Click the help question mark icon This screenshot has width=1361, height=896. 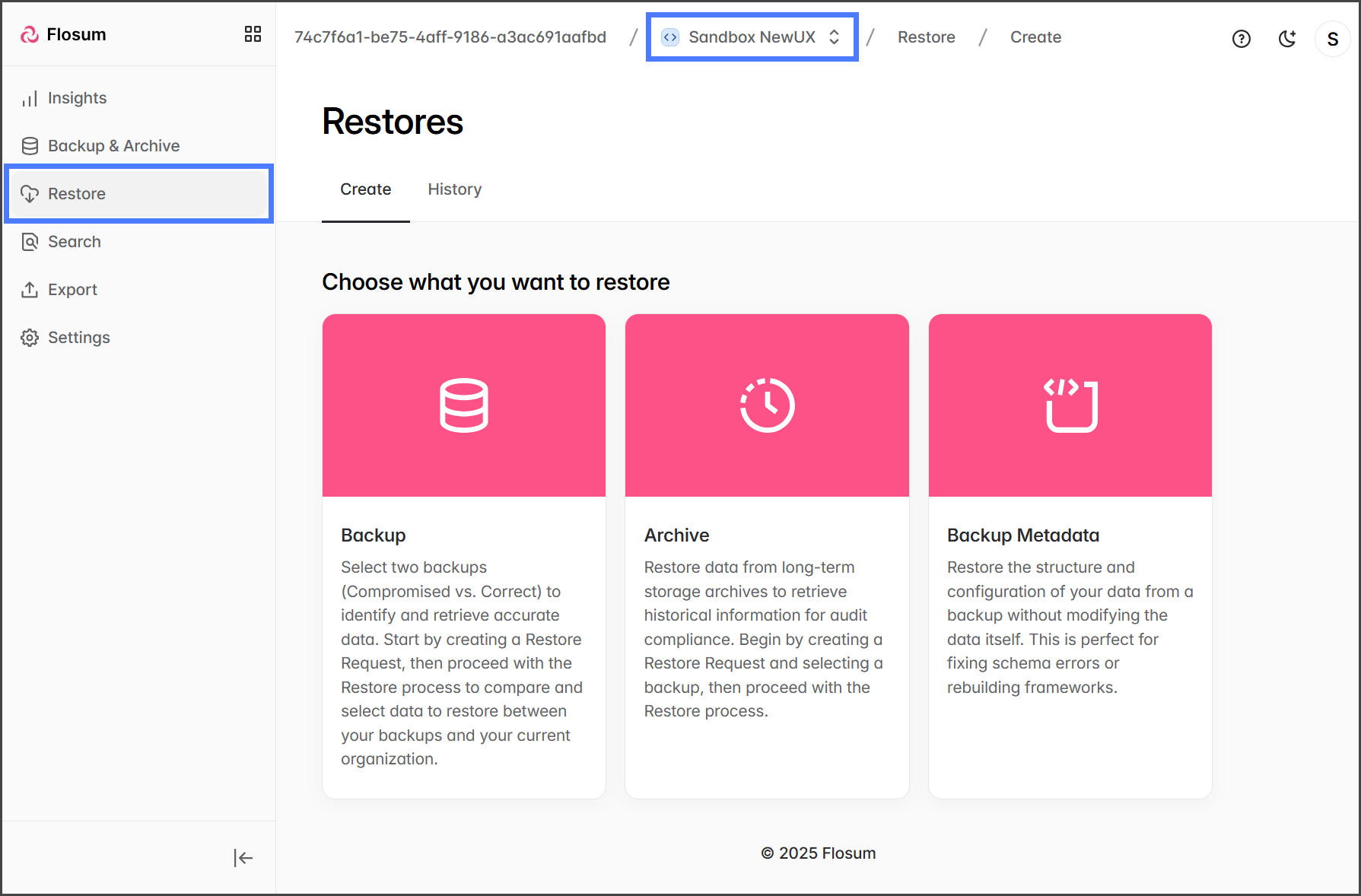point(1241,39)
